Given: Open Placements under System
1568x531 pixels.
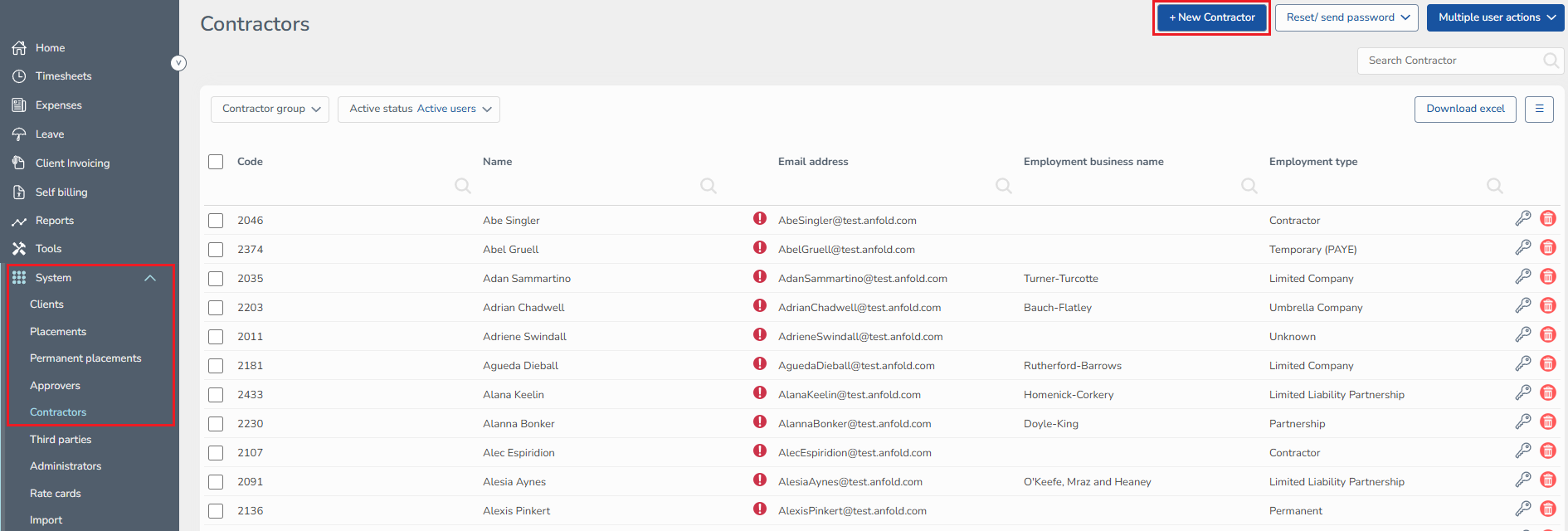Looking at the screenshot, I should click(58, 332).
